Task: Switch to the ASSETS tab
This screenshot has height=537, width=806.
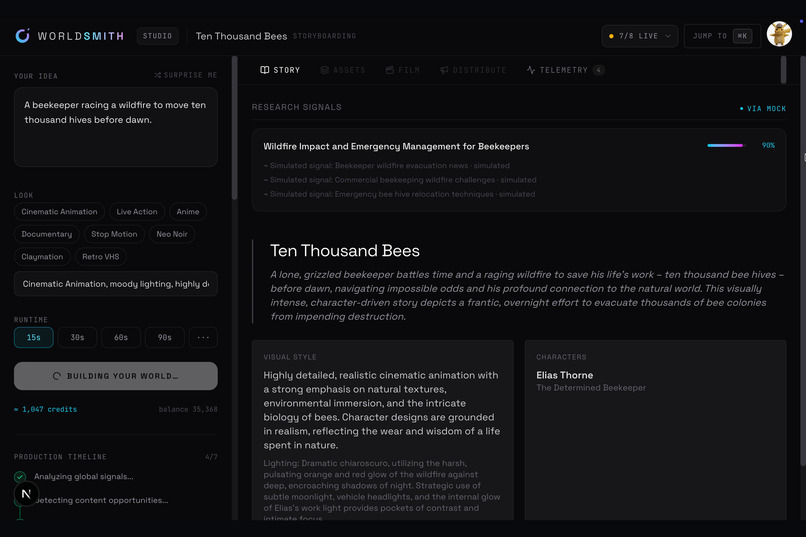Action: pyautogui.click(x=342, y=70)
